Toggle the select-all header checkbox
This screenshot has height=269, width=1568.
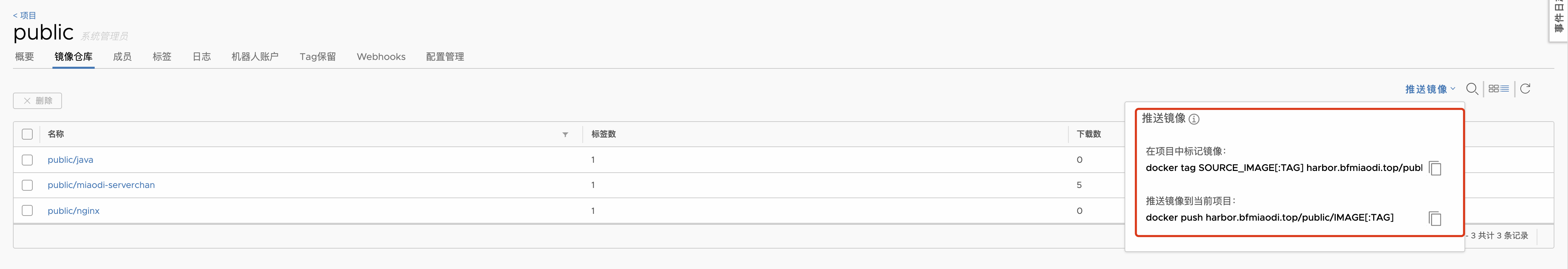point(27,134)
